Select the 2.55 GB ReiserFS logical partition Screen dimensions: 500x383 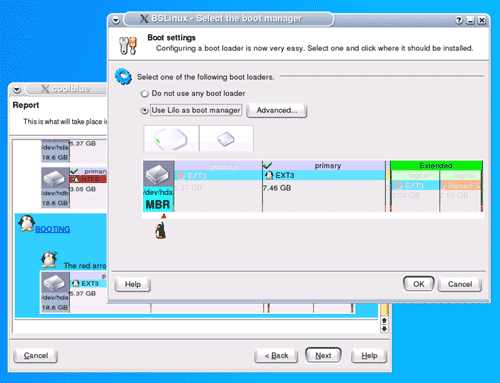coord(461,191)
